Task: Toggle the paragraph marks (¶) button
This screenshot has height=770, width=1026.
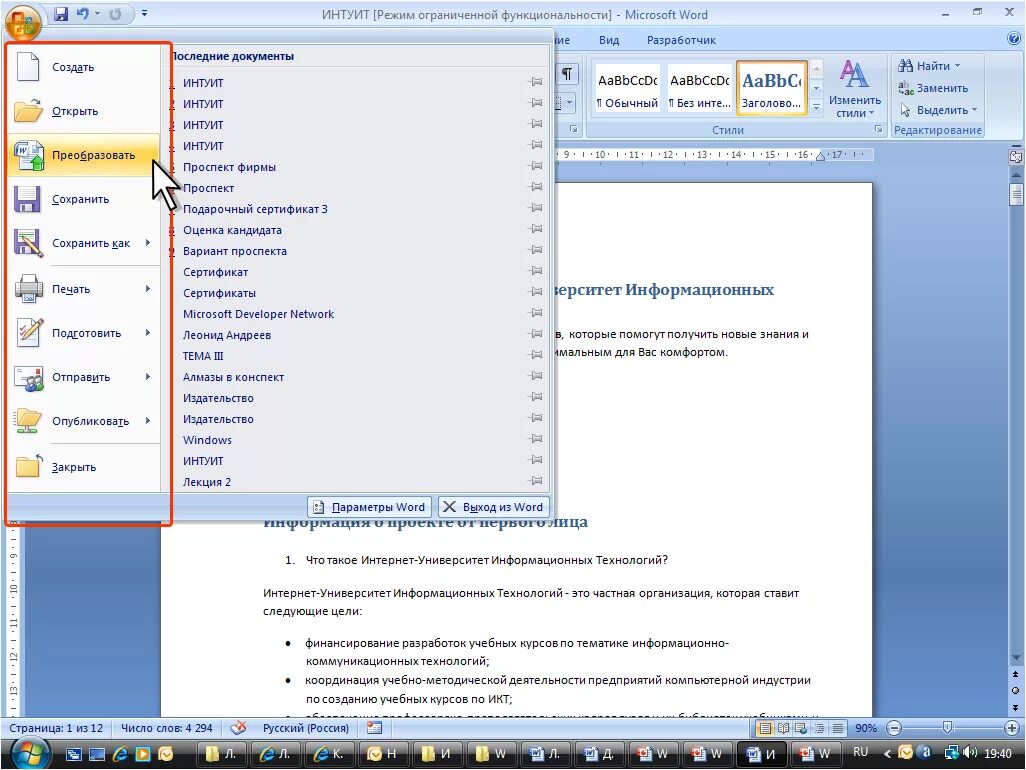Action: point(567,74)
